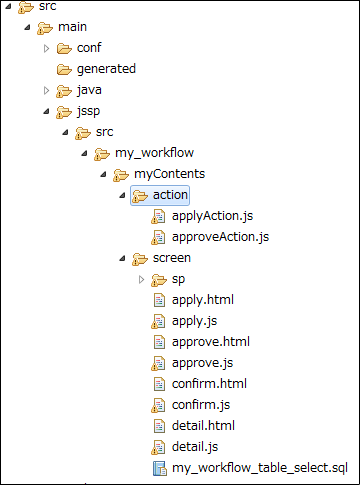Select the main folder label
Image resolution: width=360 pixels, height=485 pixels.
click(x=72, y=27)
